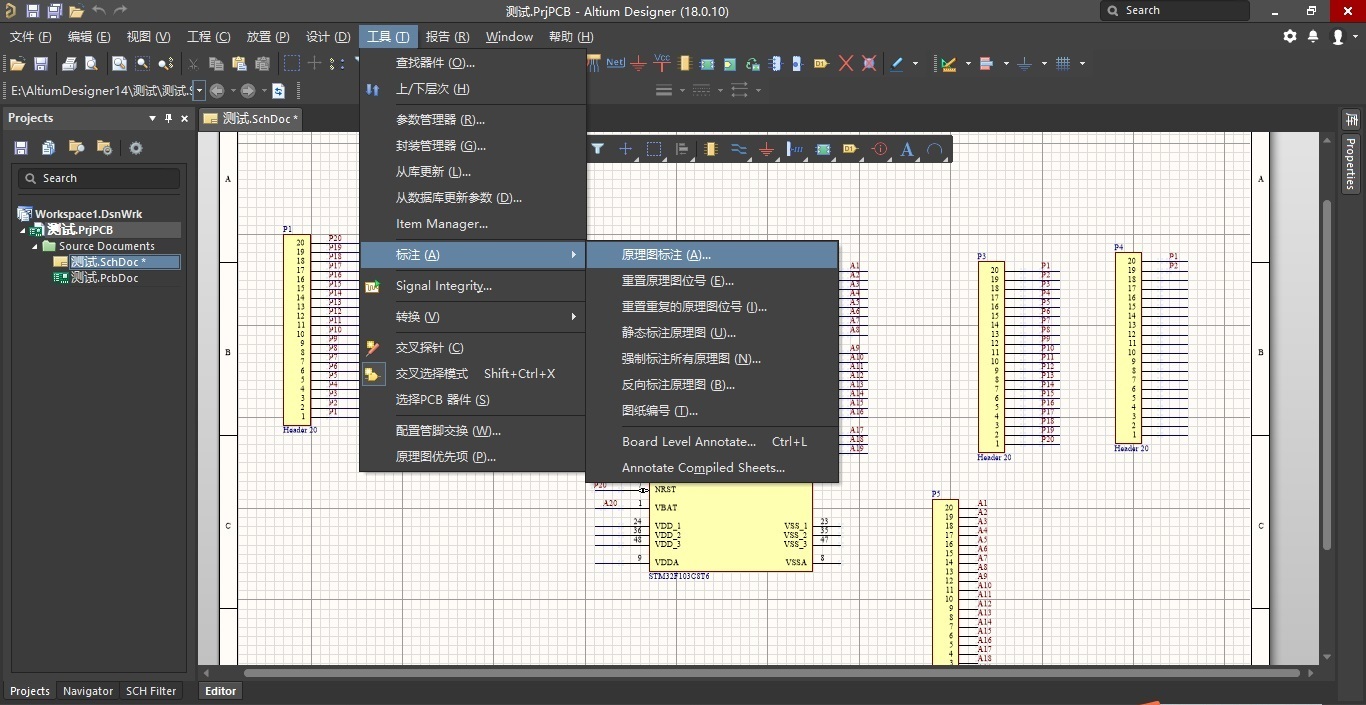This screenshot has height=705, width=1366.
Task: Click the Projects panel settings gear
Action: 136,148
